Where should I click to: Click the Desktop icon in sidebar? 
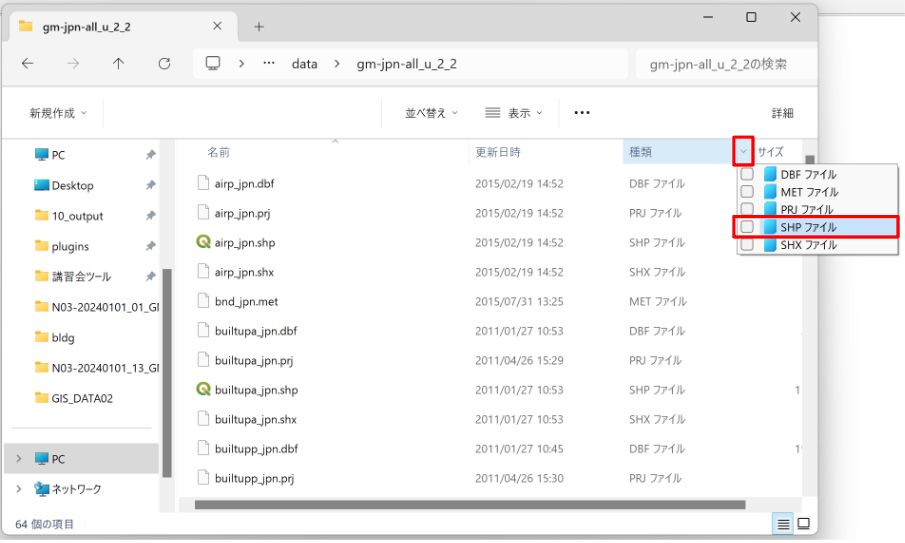click(42, 185)
